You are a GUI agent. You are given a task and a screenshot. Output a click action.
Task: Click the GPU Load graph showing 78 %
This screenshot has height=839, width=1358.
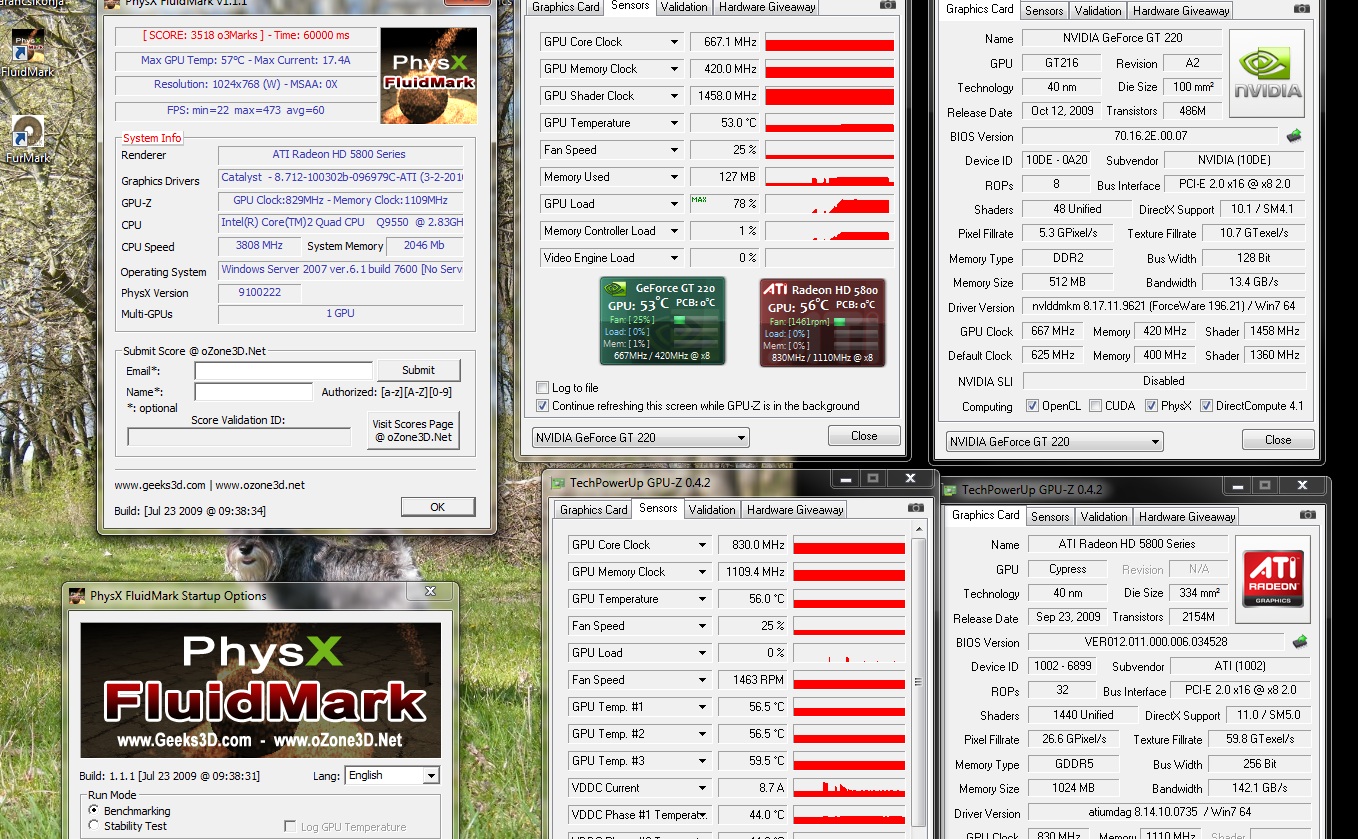click(x=829, y=204)
